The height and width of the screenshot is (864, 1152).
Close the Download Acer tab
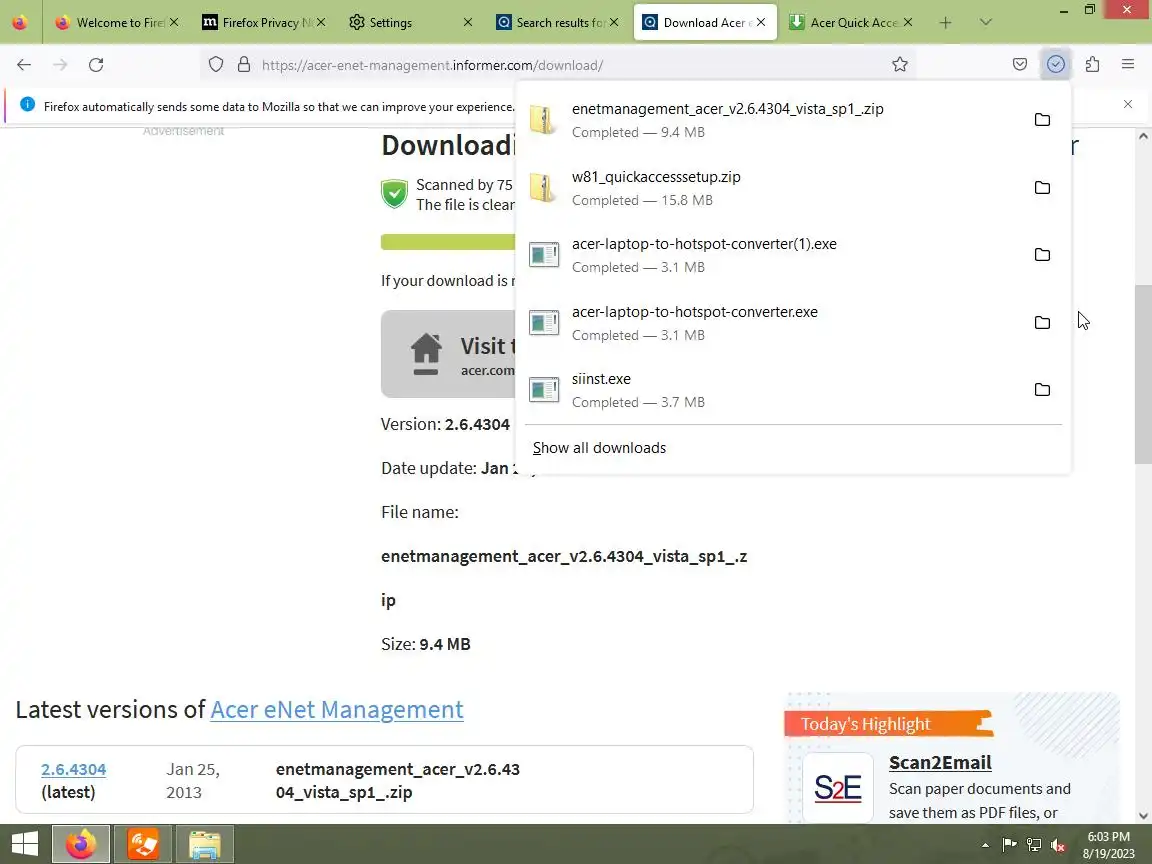pyautogui.click(x=761, y=22)
